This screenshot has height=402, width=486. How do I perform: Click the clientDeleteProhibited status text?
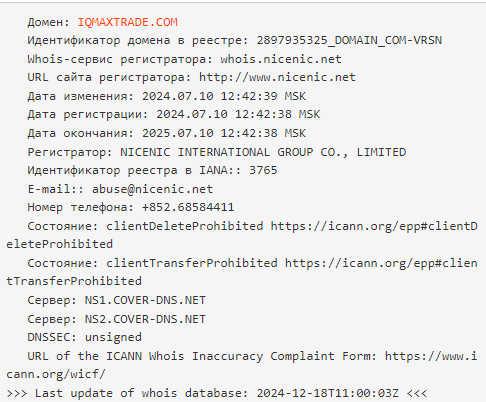point(185,226)
